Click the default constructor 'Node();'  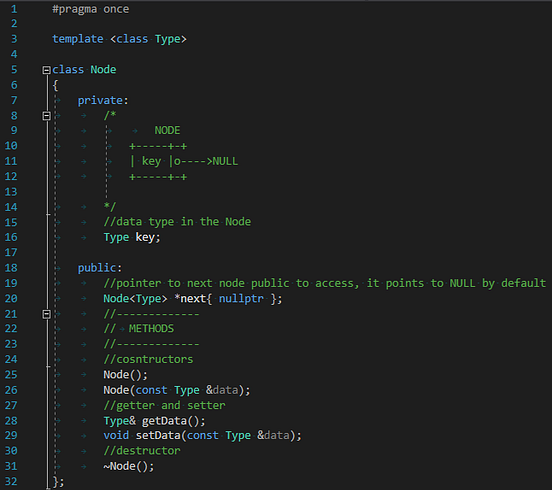coord(125,375)
